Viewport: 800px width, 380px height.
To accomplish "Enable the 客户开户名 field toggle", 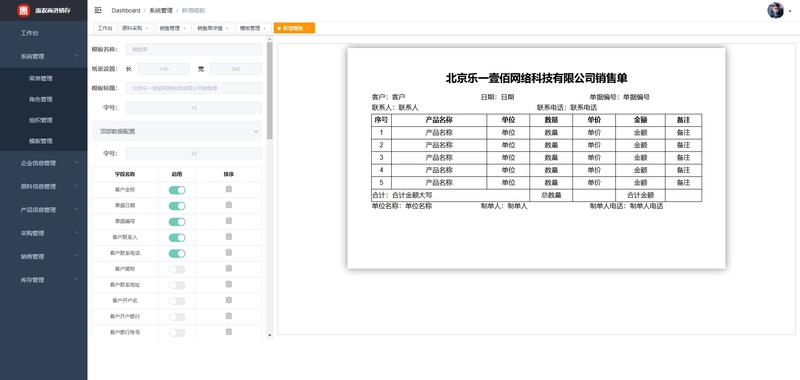I will [x=177, y=300].
